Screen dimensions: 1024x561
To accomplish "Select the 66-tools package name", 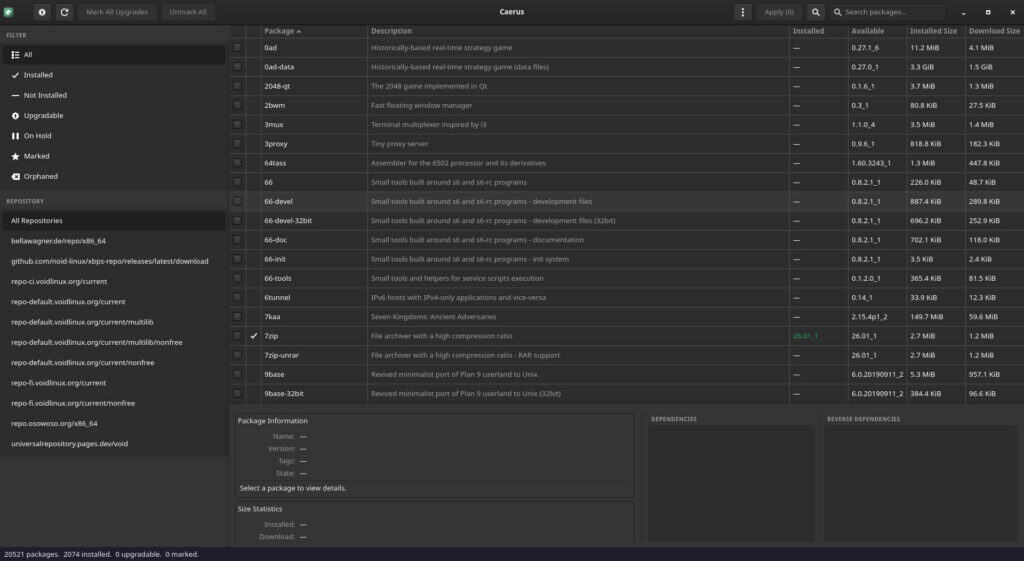I will coord(278,278).
